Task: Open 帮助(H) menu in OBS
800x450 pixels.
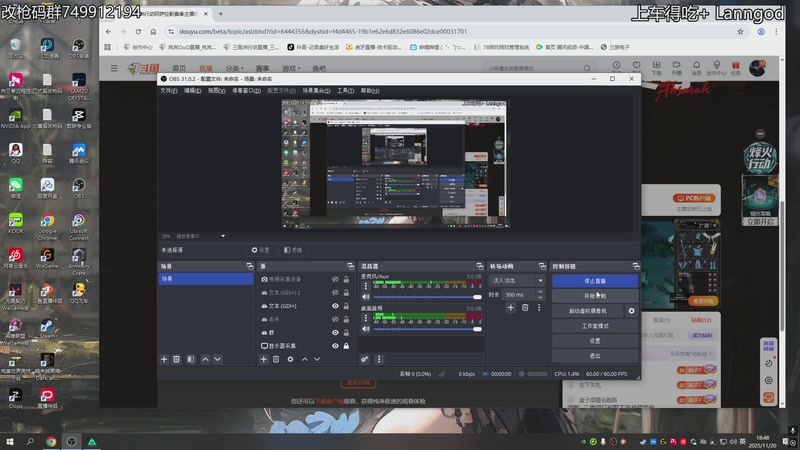Action: (x=370, y=91)
